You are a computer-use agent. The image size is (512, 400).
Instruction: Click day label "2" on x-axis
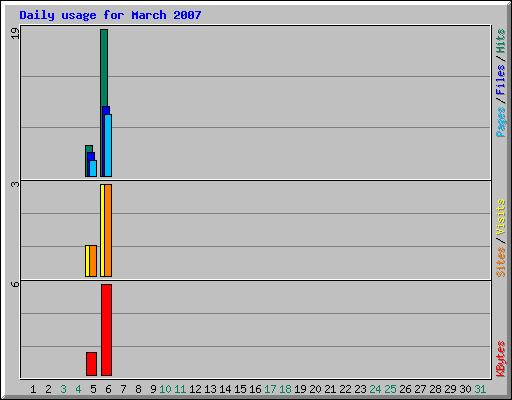pyautogui.click(x=48, y=389)
